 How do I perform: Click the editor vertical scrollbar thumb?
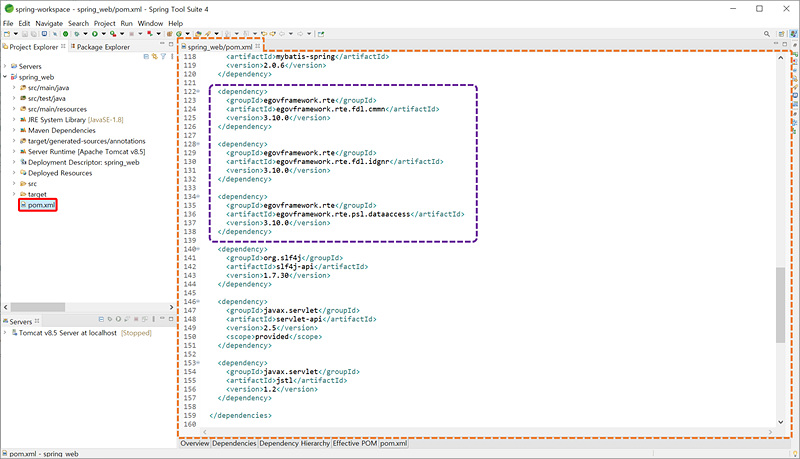[x=780, y=305]
